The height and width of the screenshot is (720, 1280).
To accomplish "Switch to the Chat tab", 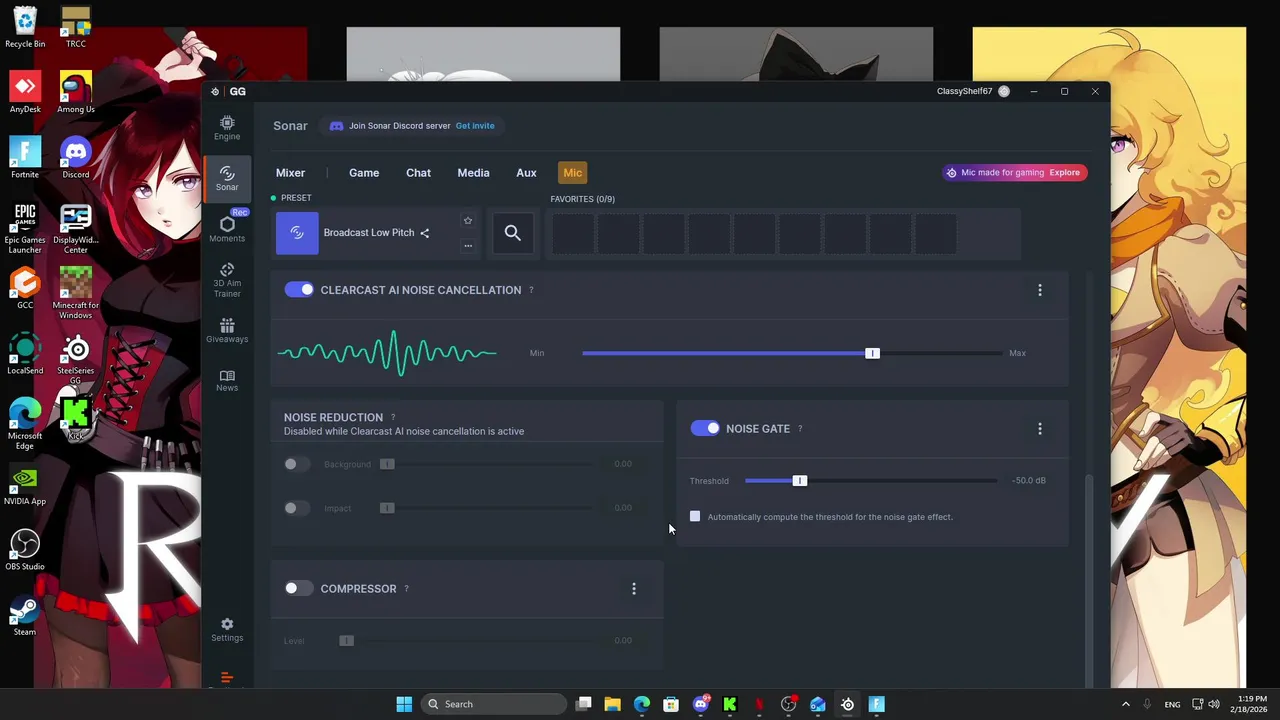I will pos(418,173).
